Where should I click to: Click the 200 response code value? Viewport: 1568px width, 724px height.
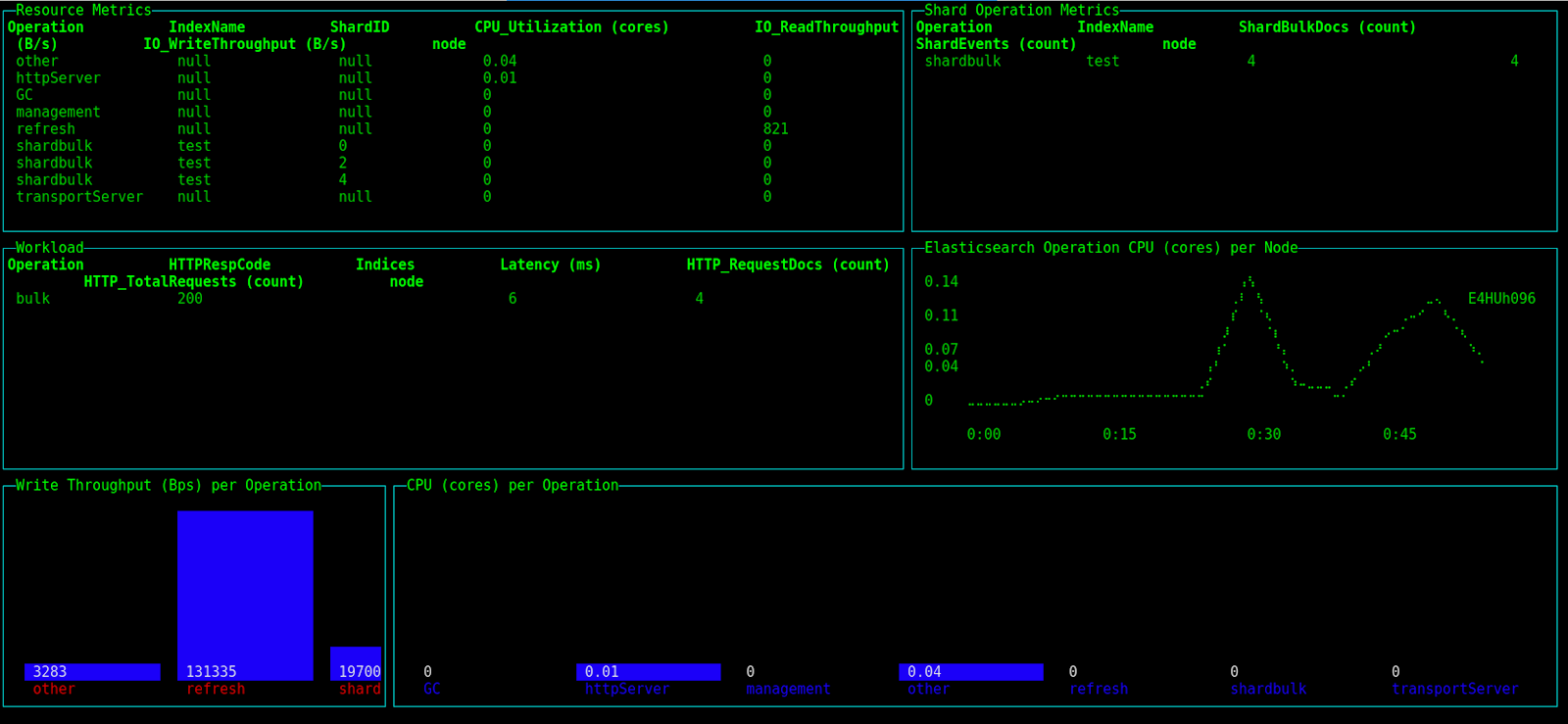(190, 299)
